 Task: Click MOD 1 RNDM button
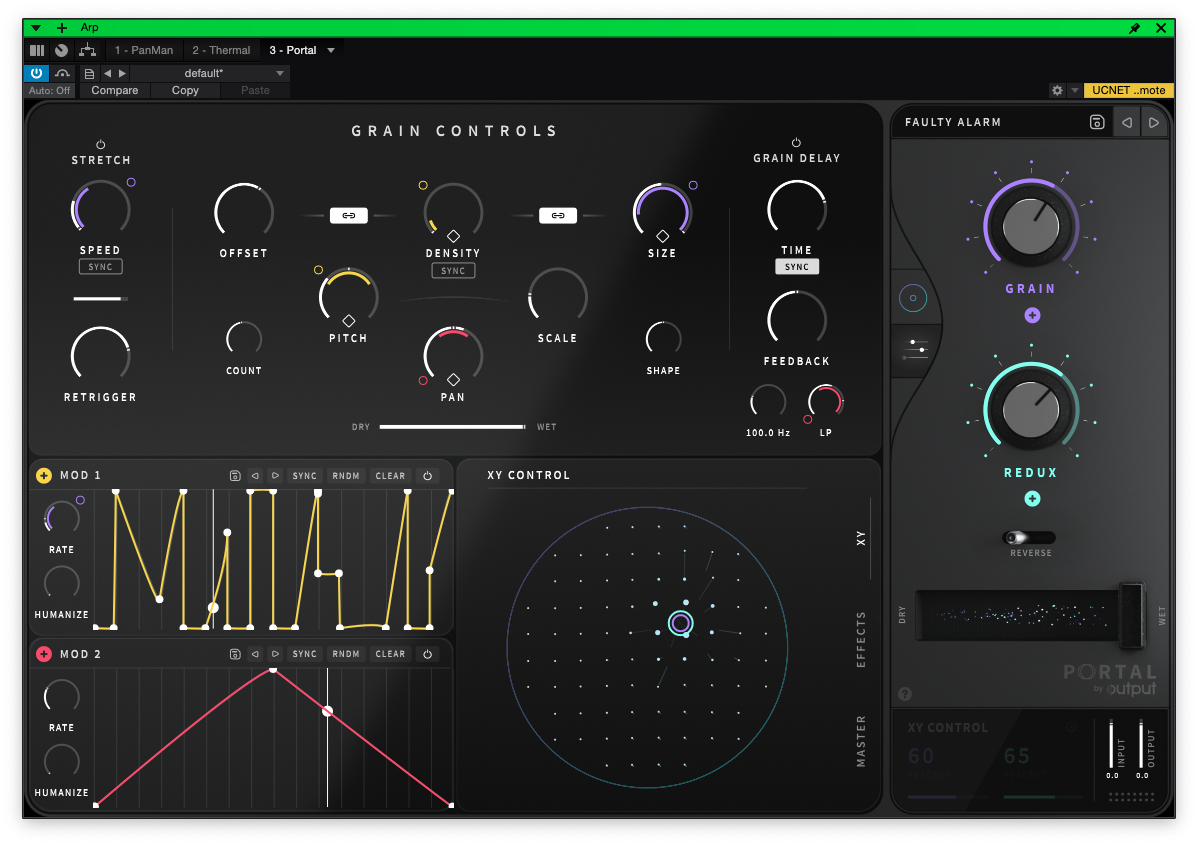pos(345,475)
